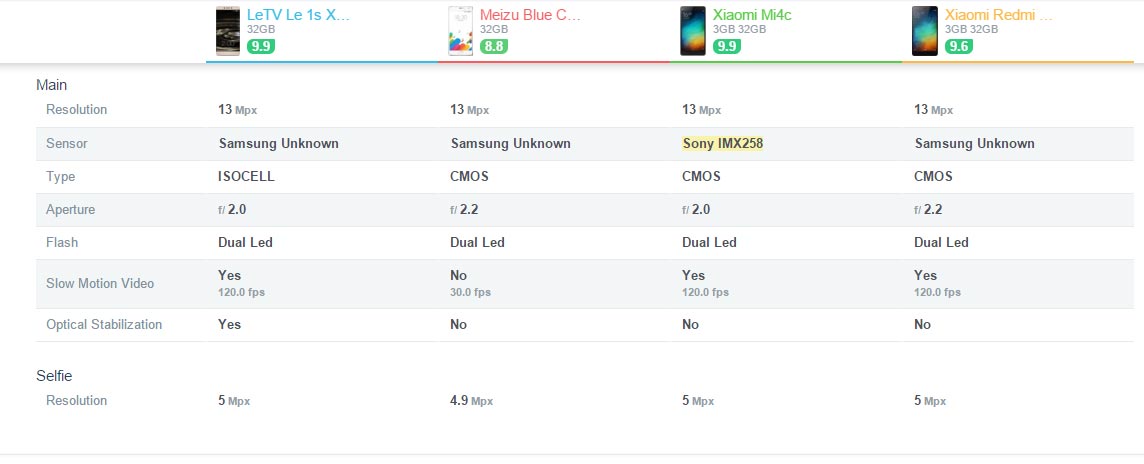Viewport: 1144px width, 464px height.
Task: Click the Resolution label under Main
Action: coord(77,109)
